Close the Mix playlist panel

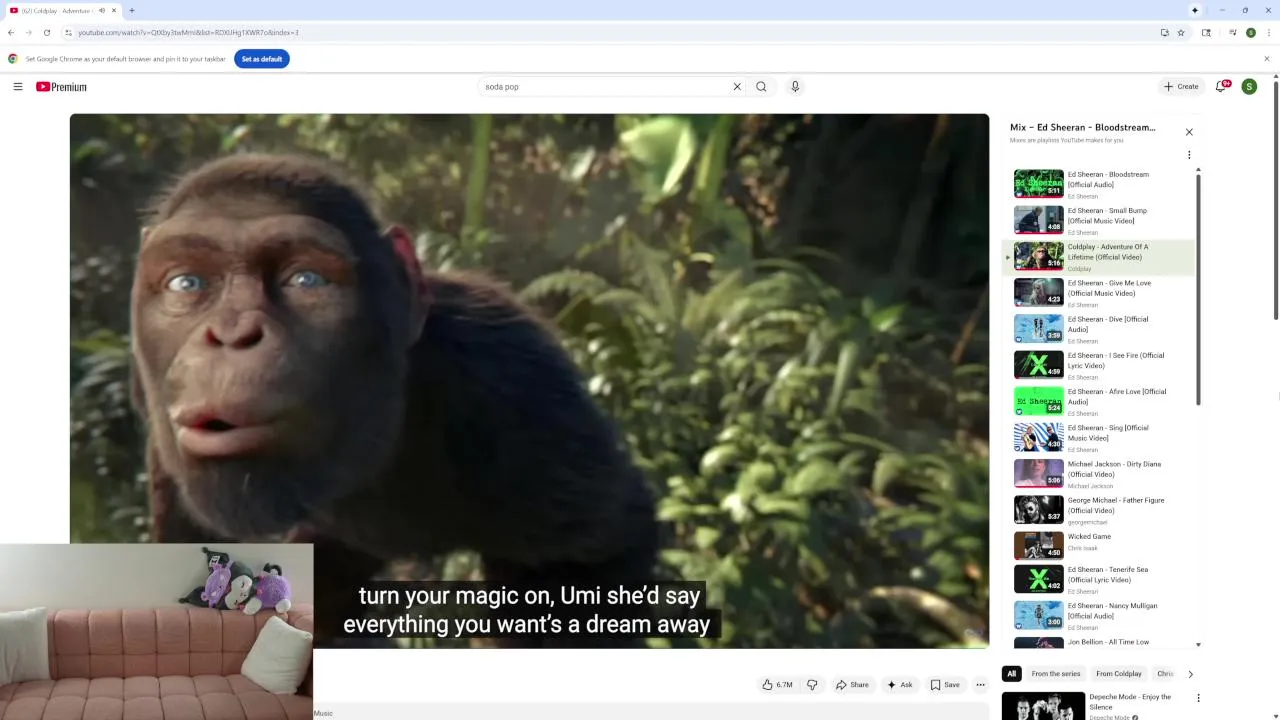[1189, 132]
